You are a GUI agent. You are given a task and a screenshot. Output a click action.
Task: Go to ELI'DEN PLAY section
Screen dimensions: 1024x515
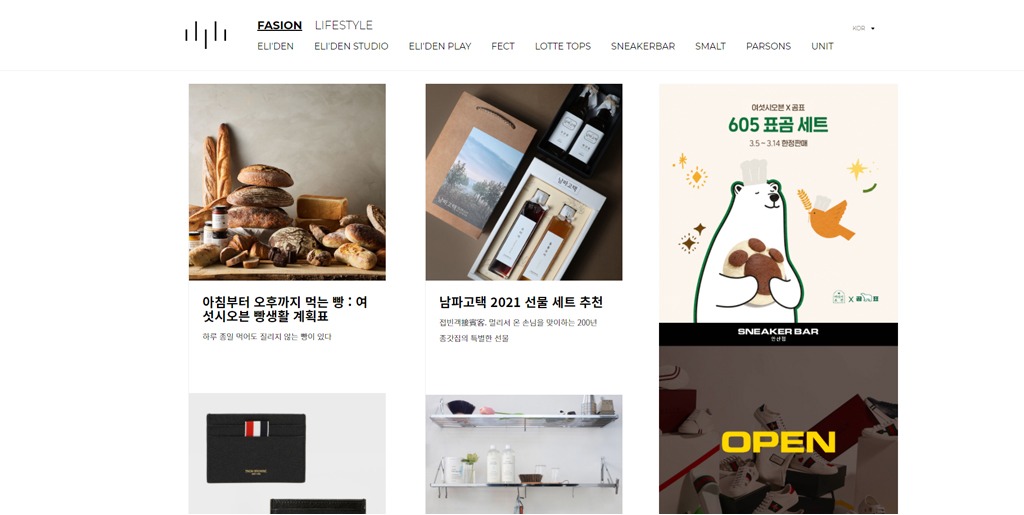[440, 46]
